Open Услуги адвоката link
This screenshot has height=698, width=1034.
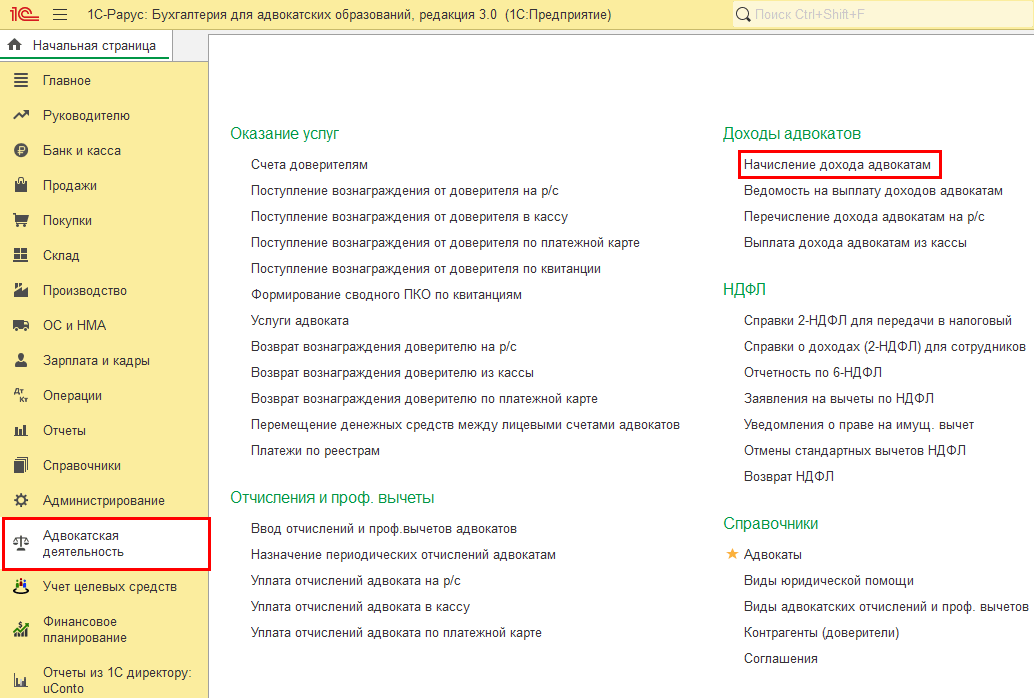(x=300, y=320)
